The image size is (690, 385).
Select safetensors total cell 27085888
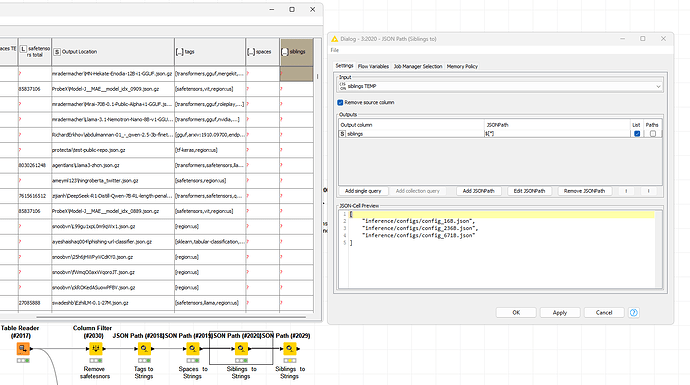(34, 303)
